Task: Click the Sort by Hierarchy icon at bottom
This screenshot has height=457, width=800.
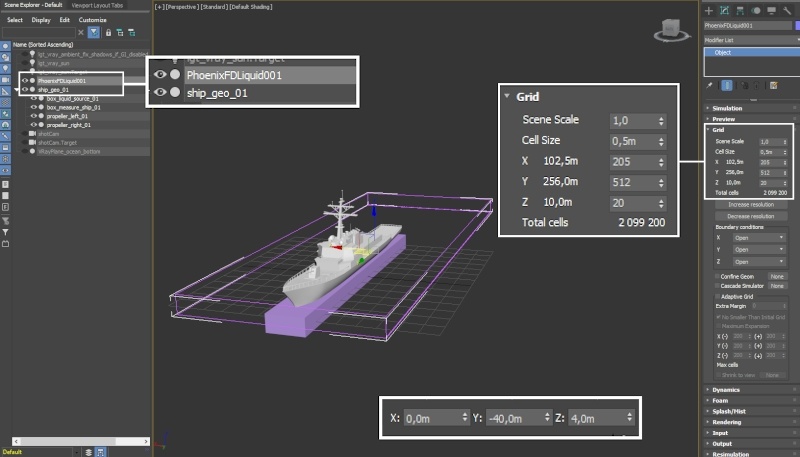Action: (101, 452)
